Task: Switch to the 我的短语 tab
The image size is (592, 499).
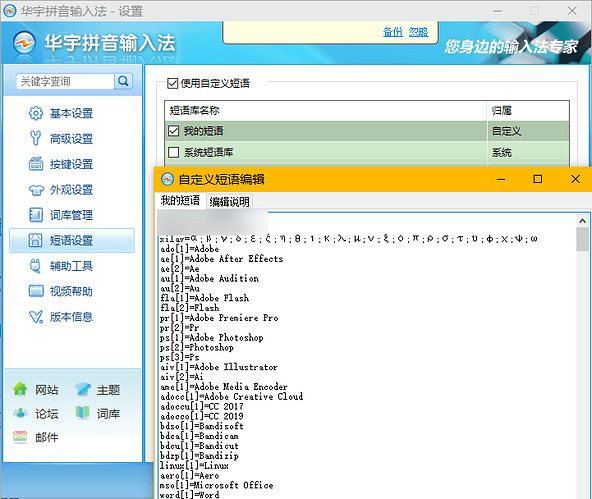Action: (x=180, y=200)
